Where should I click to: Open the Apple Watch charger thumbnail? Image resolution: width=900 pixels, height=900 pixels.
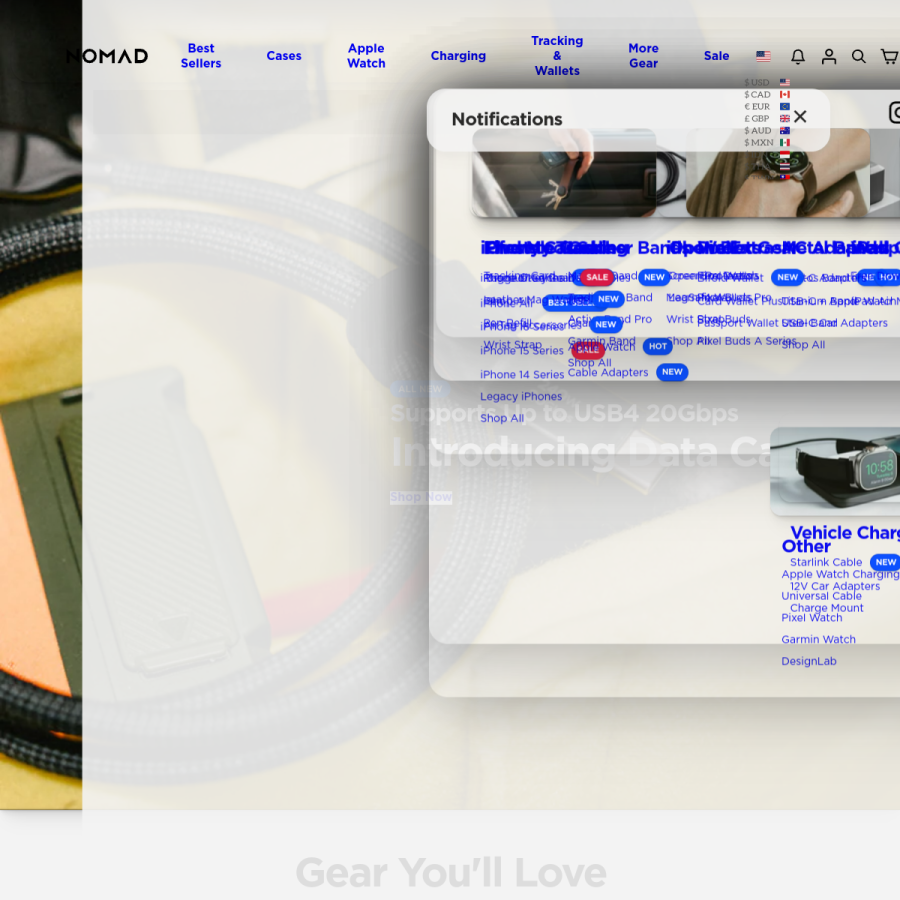835,471
